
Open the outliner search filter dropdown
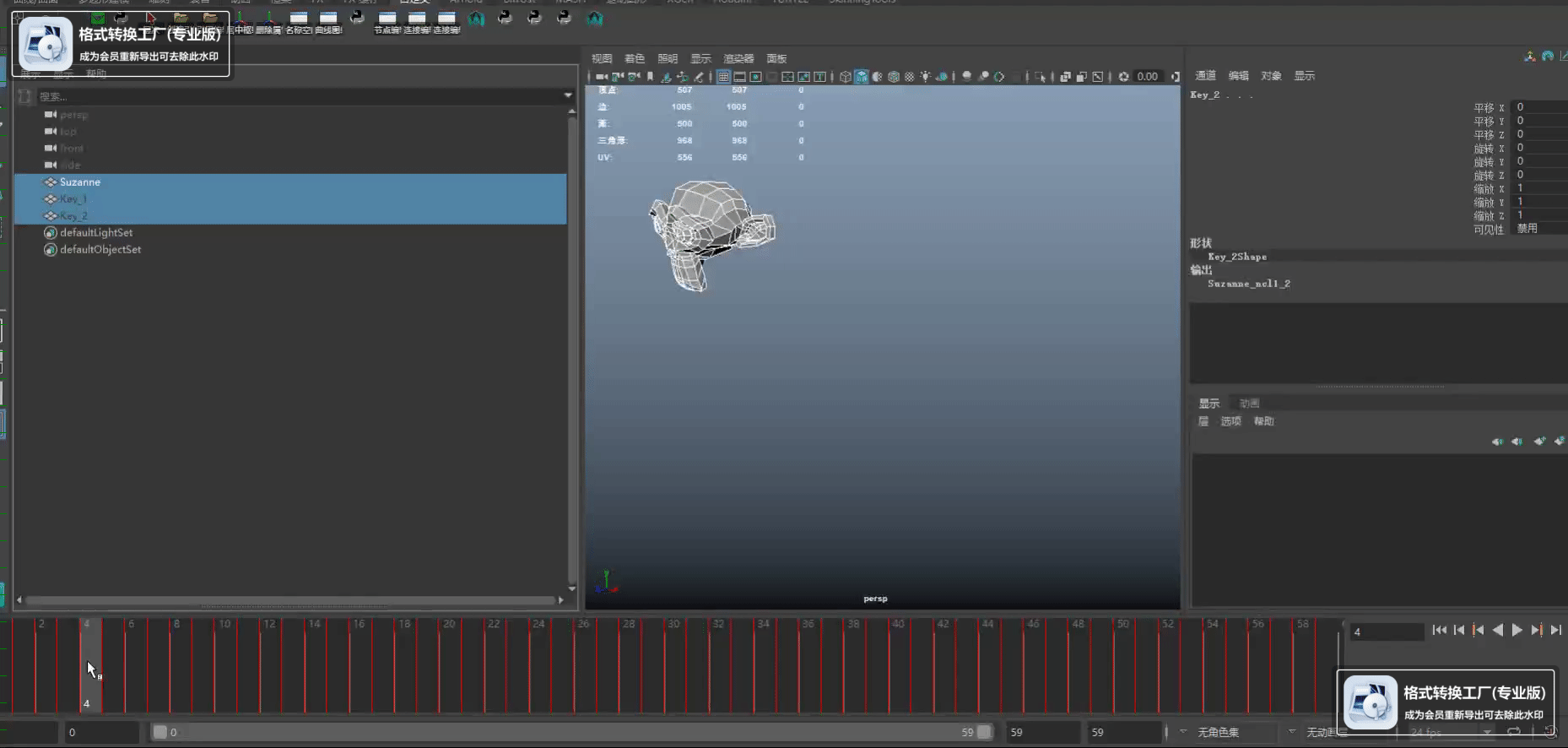(568, 96)
